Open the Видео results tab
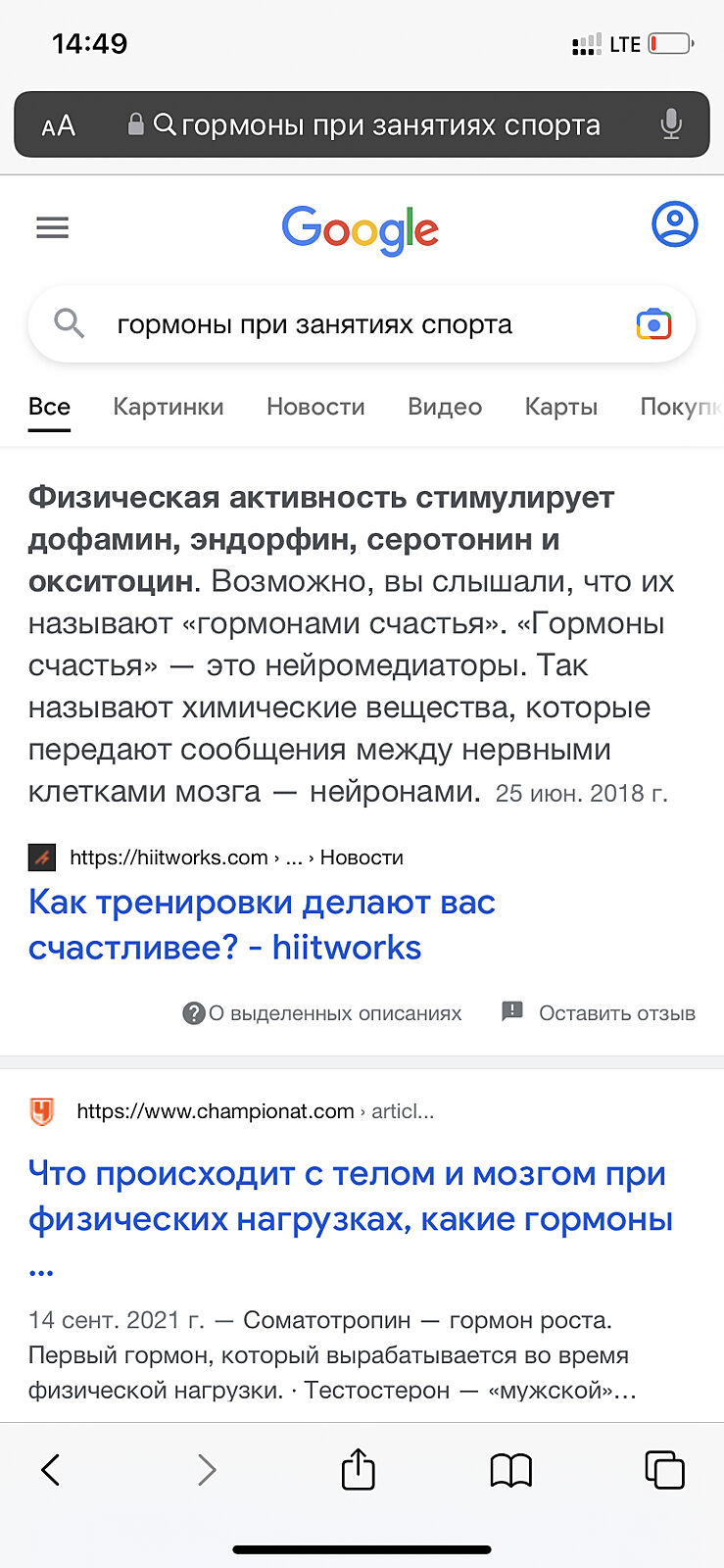 (445, 407)
